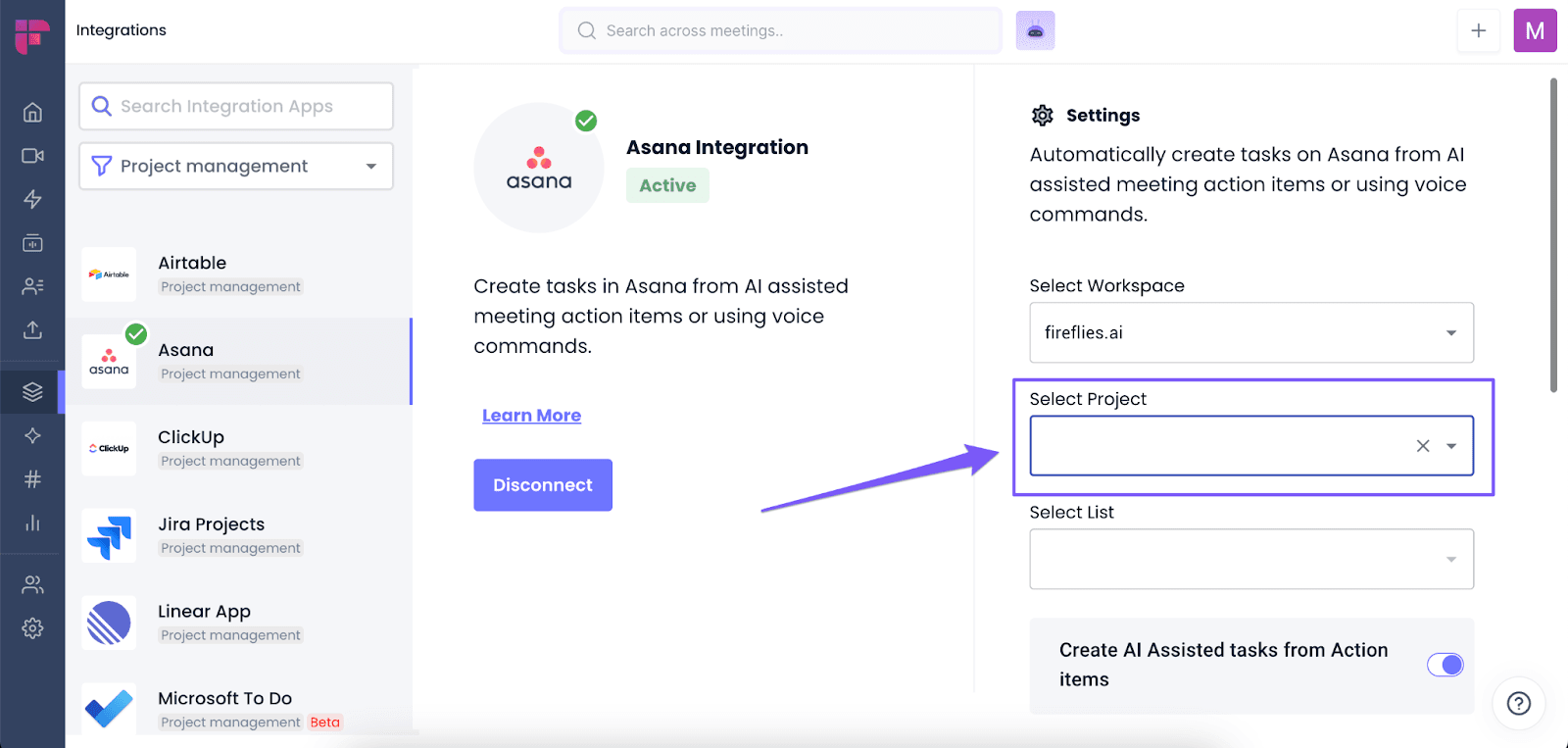Open the sparkle AI apps icon
Screen dimensions: 1568x748
[32, 435]
